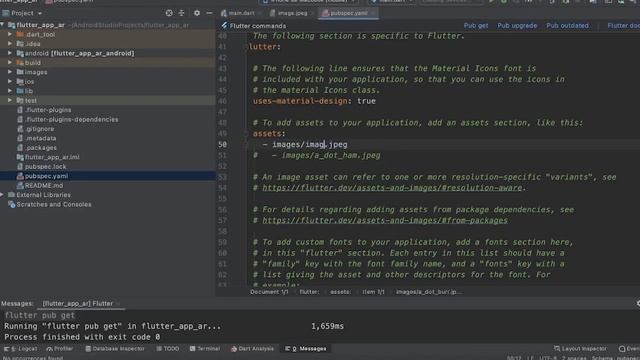Switch to image.jpeg editor tab
This screenshot has height=360, width=640.
click(x=292, y=13)
